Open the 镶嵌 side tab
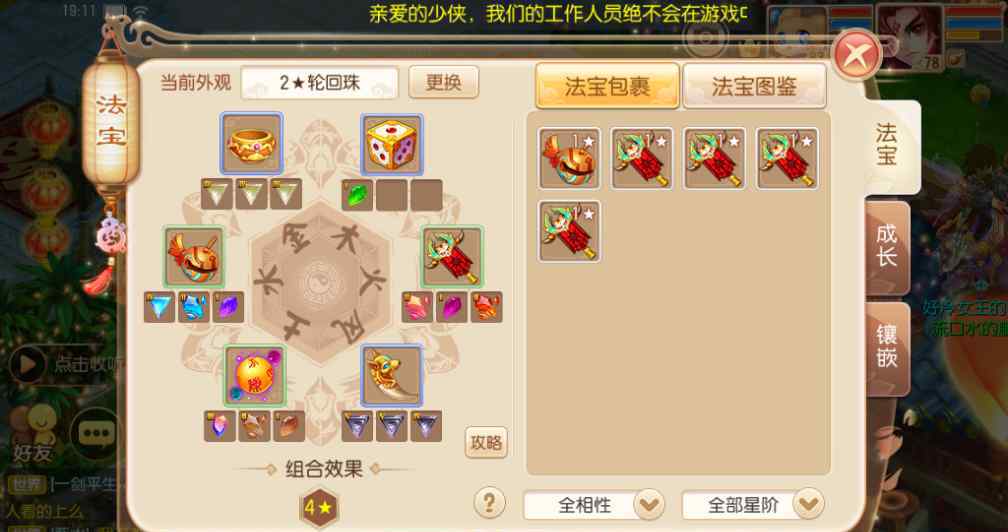Image resolution: width=1008 pixels, height=532 pixels. 887,348
